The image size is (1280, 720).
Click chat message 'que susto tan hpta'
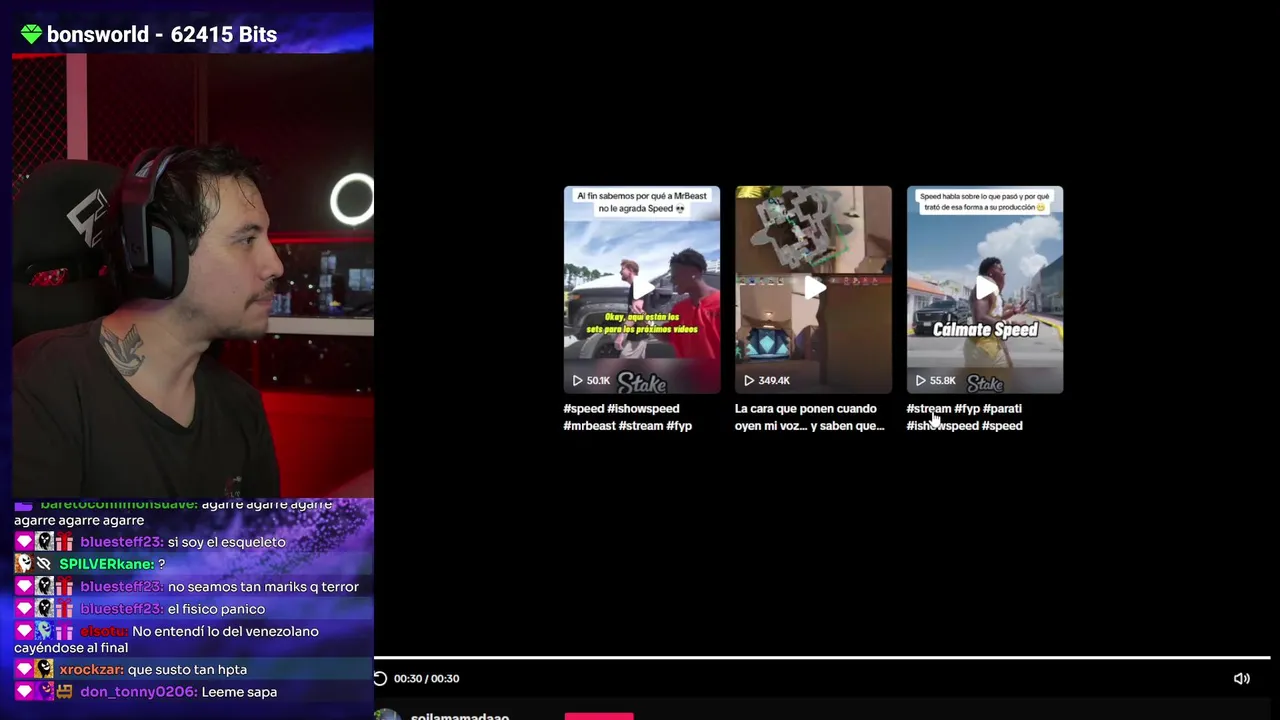187,669
